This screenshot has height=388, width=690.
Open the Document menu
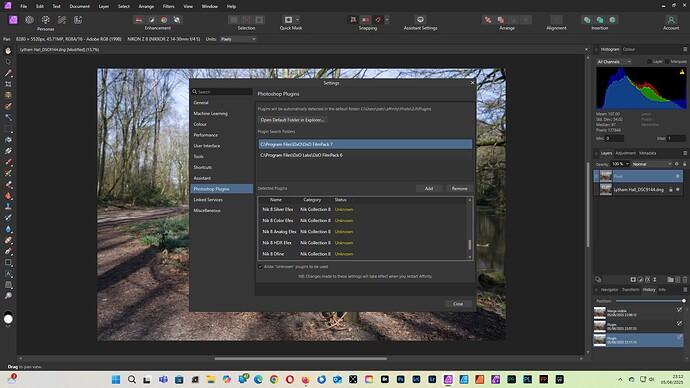79,6
